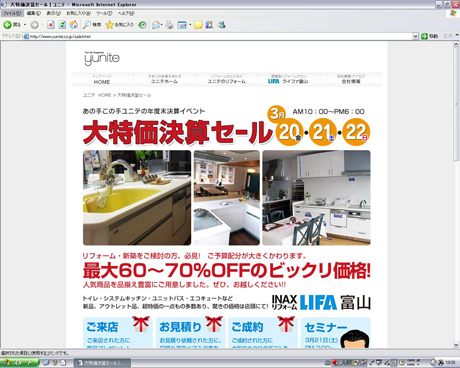Expand the Edit icon dropdown arrow
Screen dimensions: 460x368
click(190, 25)
